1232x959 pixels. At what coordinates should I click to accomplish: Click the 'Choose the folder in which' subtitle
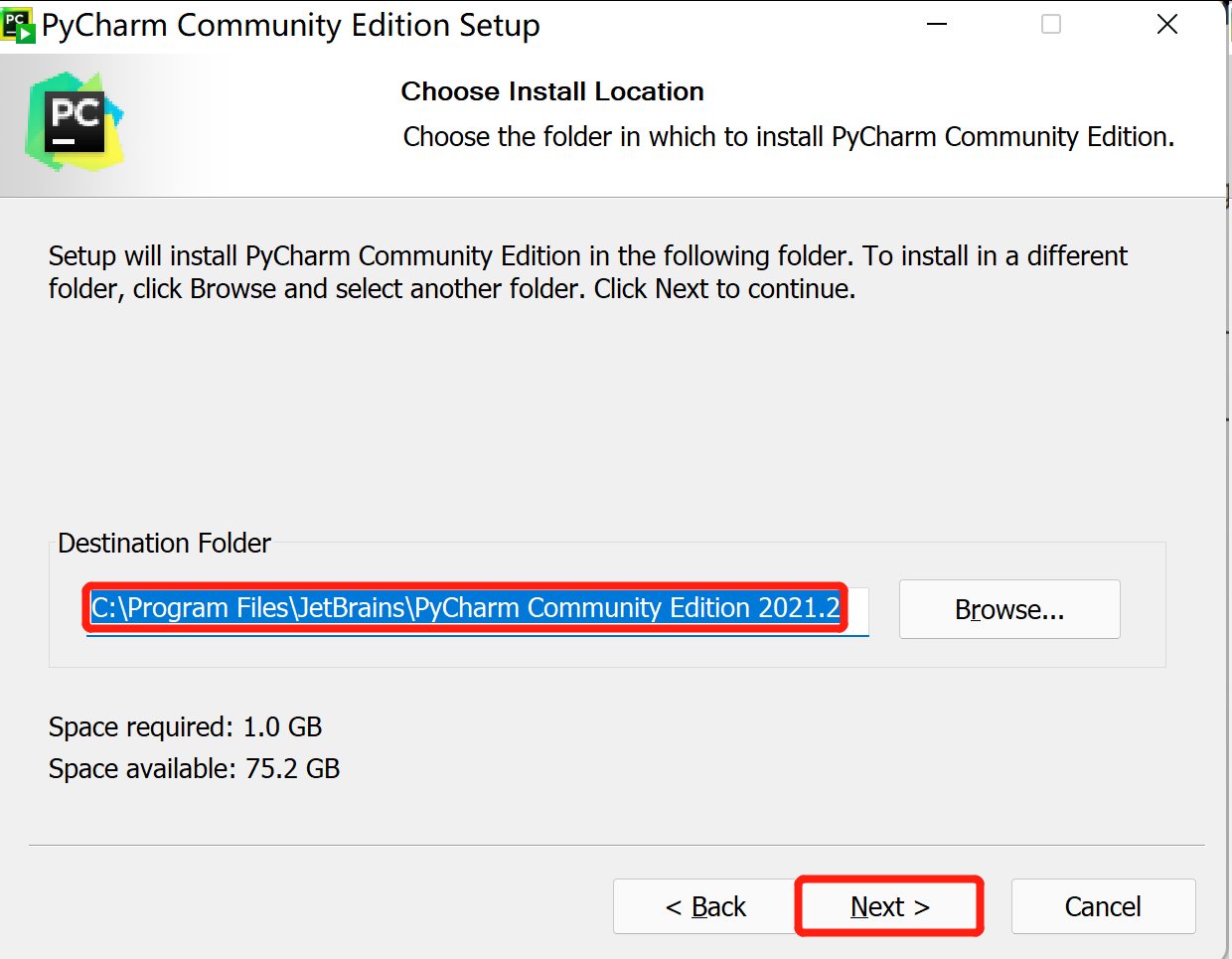(789, 136)
